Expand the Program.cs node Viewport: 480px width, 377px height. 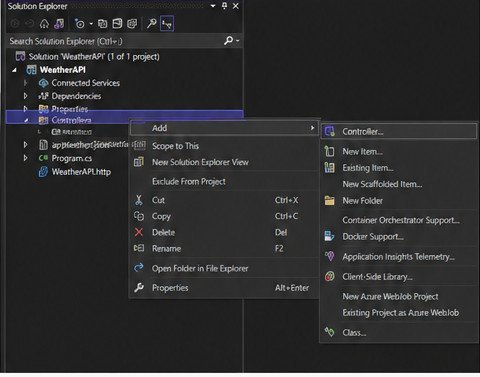click(x=25, y=158)
